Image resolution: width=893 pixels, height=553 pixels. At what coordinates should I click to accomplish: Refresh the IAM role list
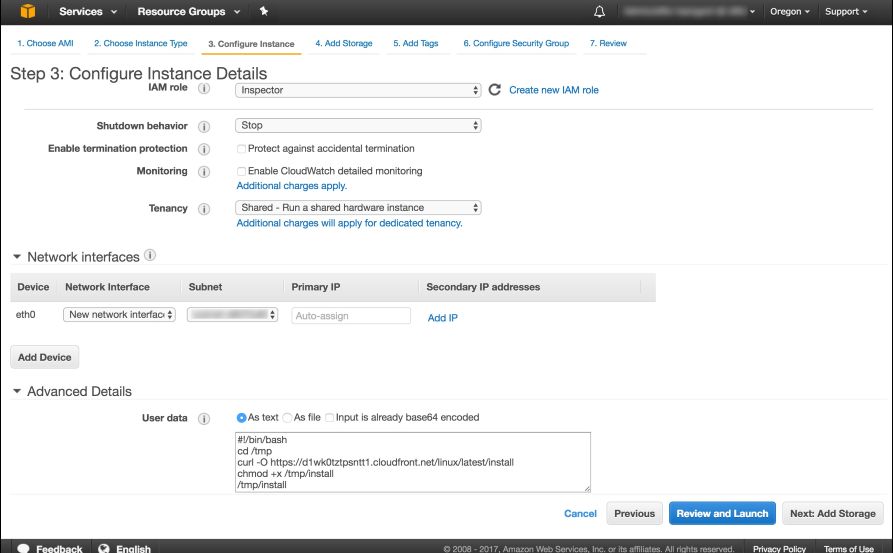click(494, 89)
